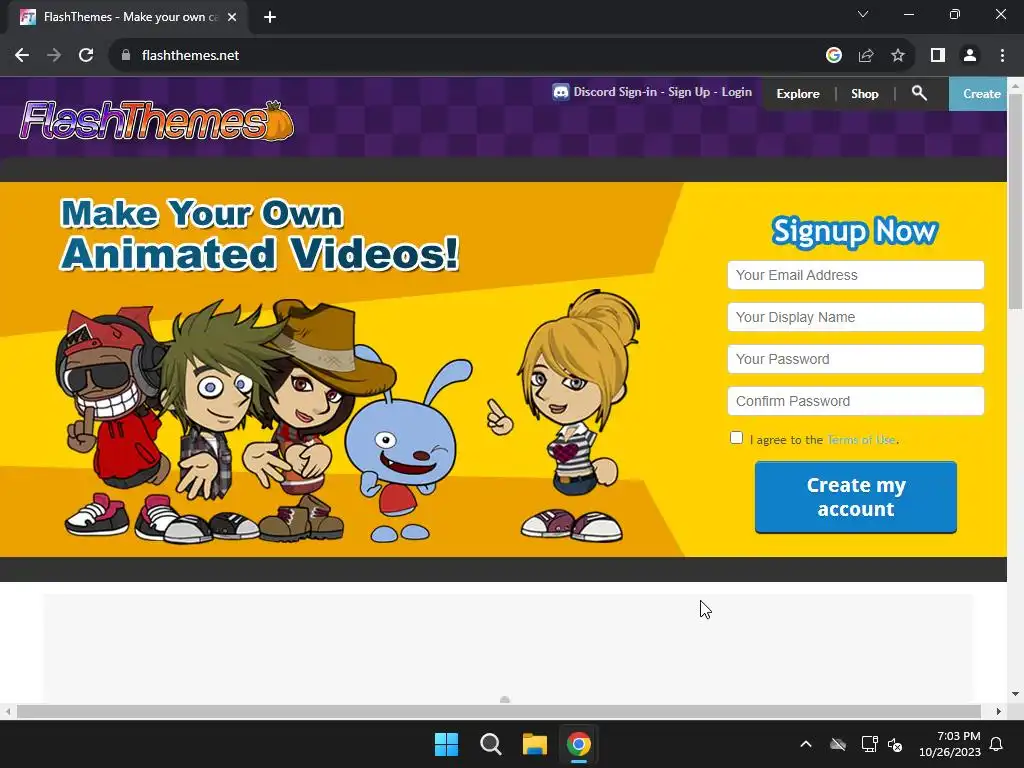Show hidden tray icons chevron
The image size is (1024, 768).
click(x=806, y=744)
